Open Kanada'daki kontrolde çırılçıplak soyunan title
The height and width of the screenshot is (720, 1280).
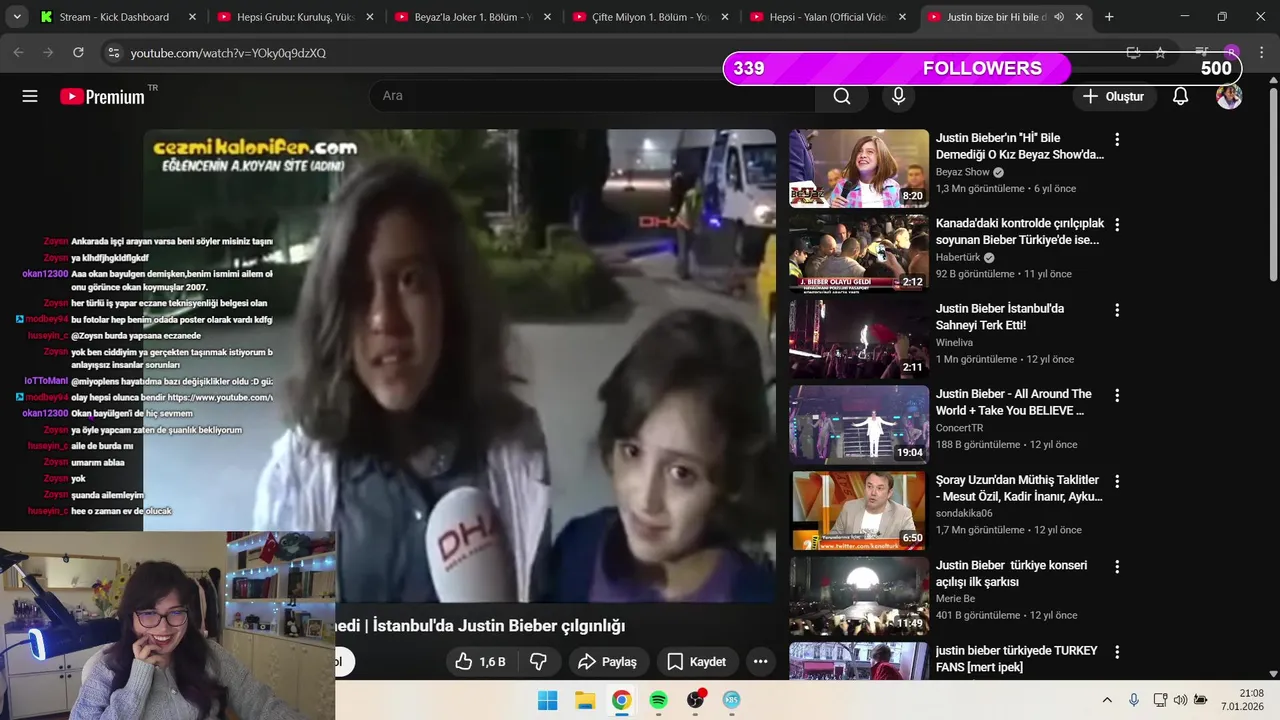[1019, 232]
